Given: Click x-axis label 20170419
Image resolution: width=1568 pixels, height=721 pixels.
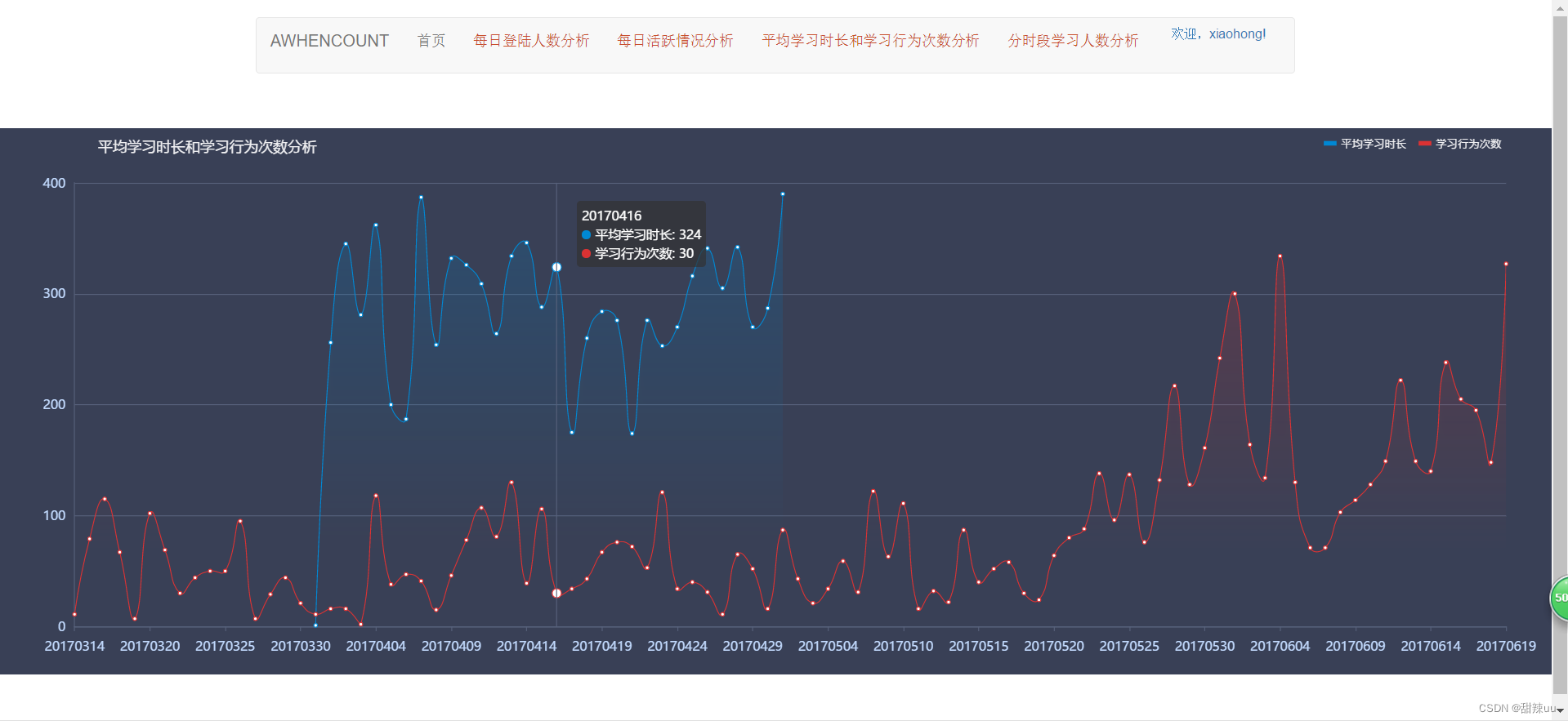Looking at the screenshot, I should pyautogui.click(x=602, y=646).
